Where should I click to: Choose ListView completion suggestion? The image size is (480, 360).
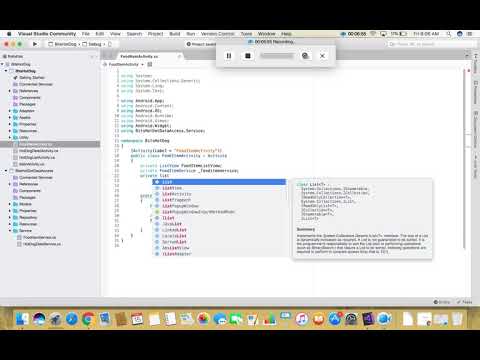click(x=219, y=188)
